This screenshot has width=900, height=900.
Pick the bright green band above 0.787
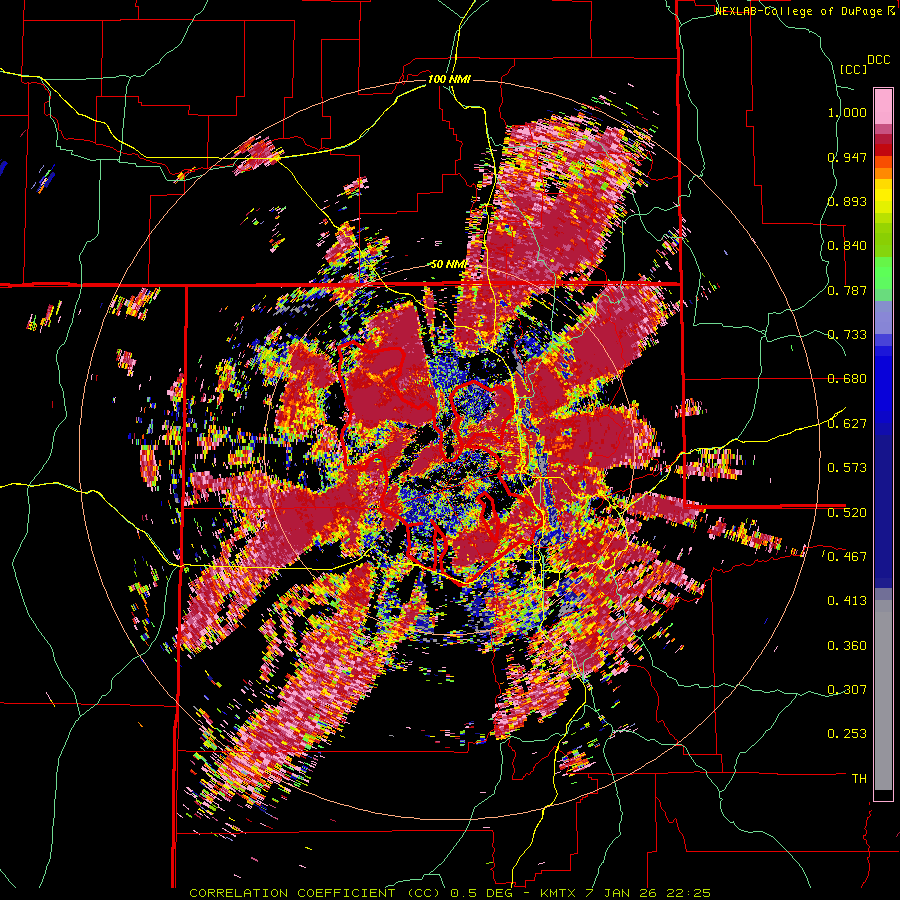[883, 272]
